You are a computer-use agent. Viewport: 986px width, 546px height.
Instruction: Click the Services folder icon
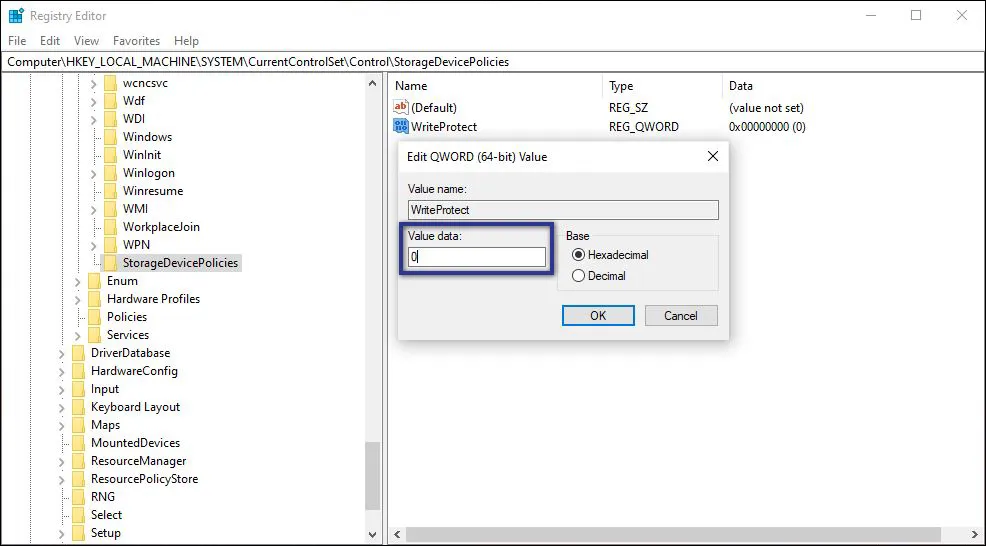pos(94,335)
